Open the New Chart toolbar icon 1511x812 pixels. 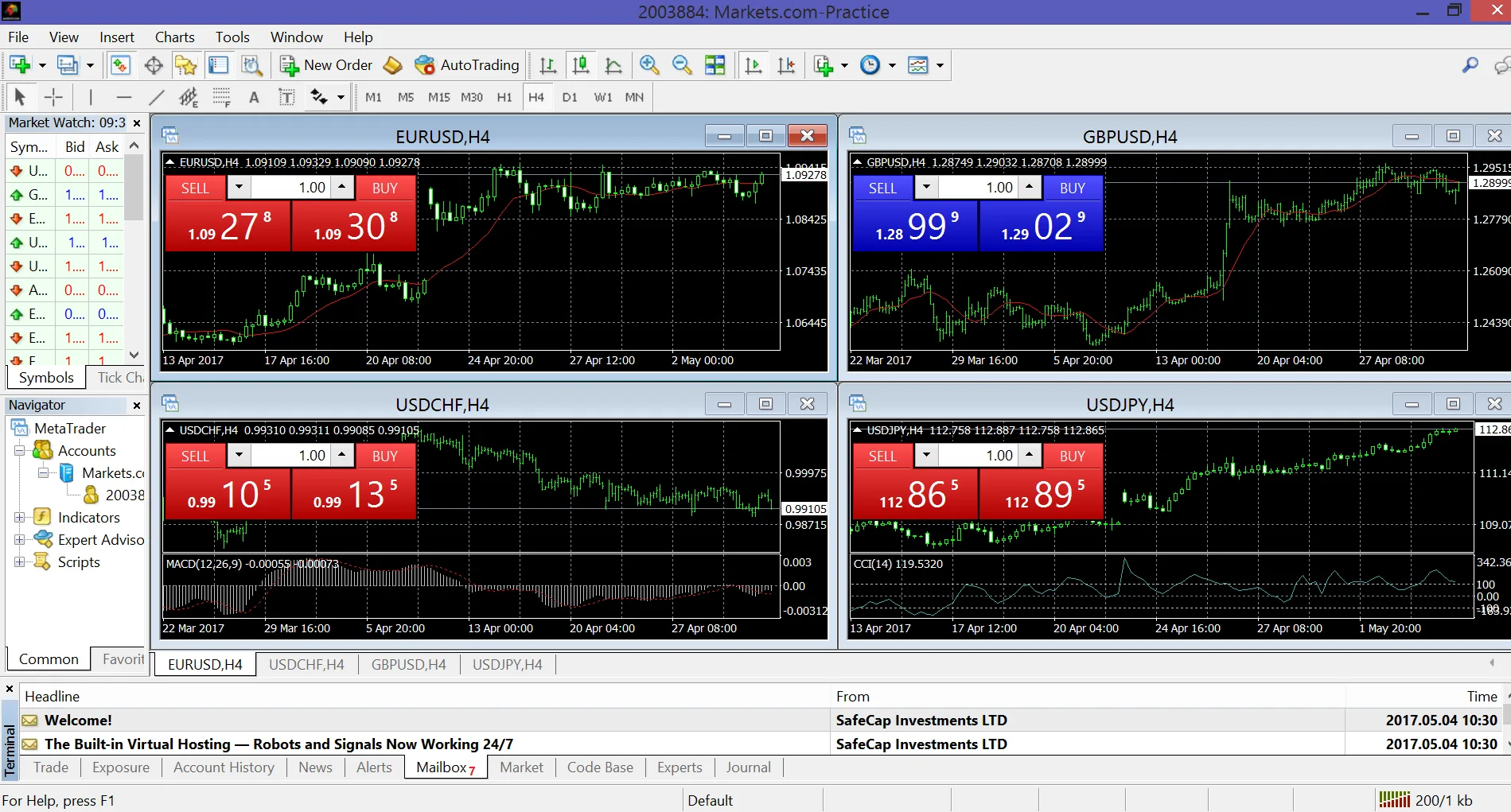[20, 65]
